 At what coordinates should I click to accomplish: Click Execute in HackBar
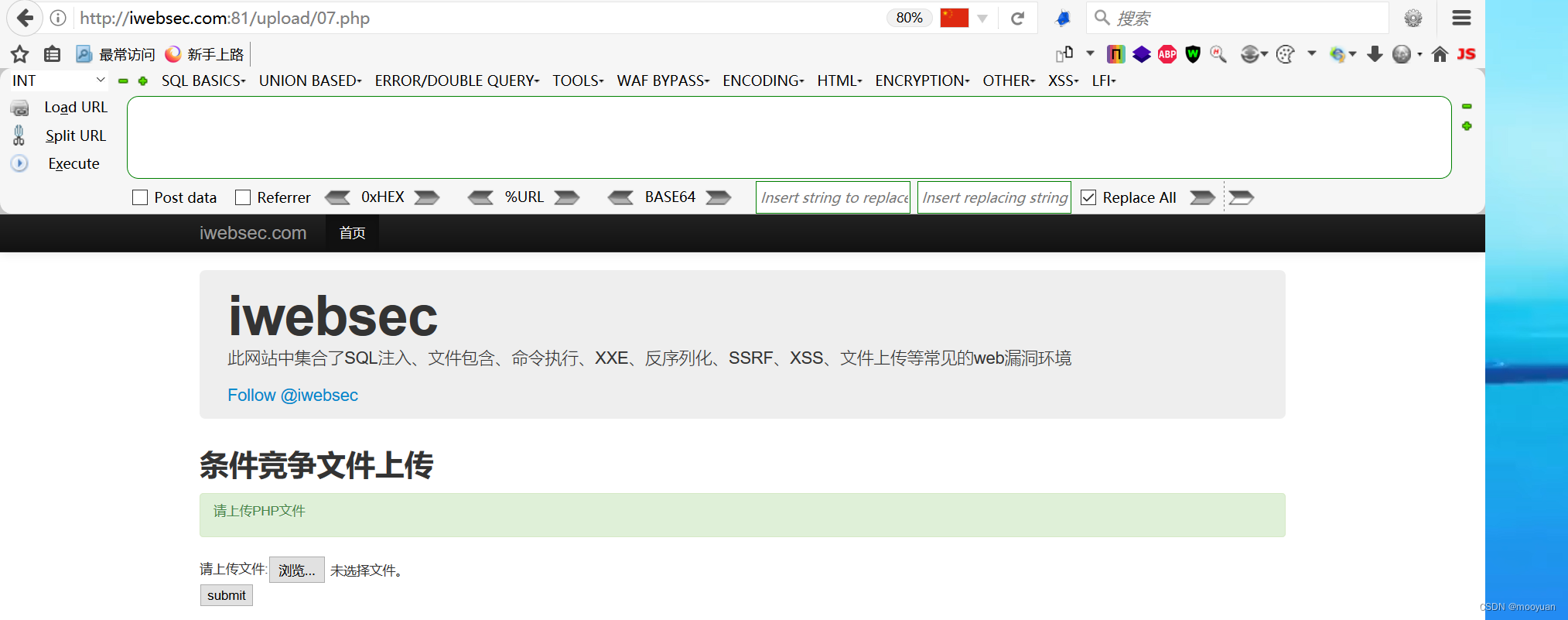[x=73, y=163]
